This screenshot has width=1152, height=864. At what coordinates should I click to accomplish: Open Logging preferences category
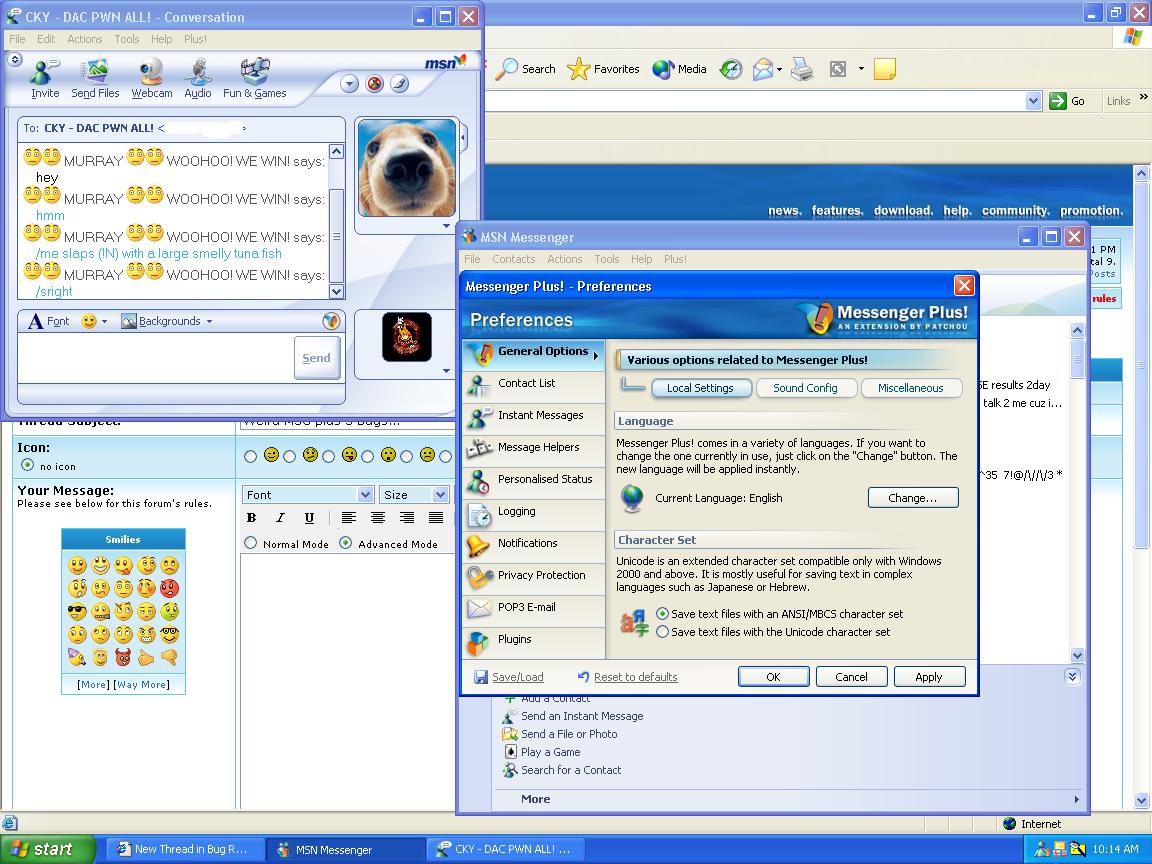(516, 512)
